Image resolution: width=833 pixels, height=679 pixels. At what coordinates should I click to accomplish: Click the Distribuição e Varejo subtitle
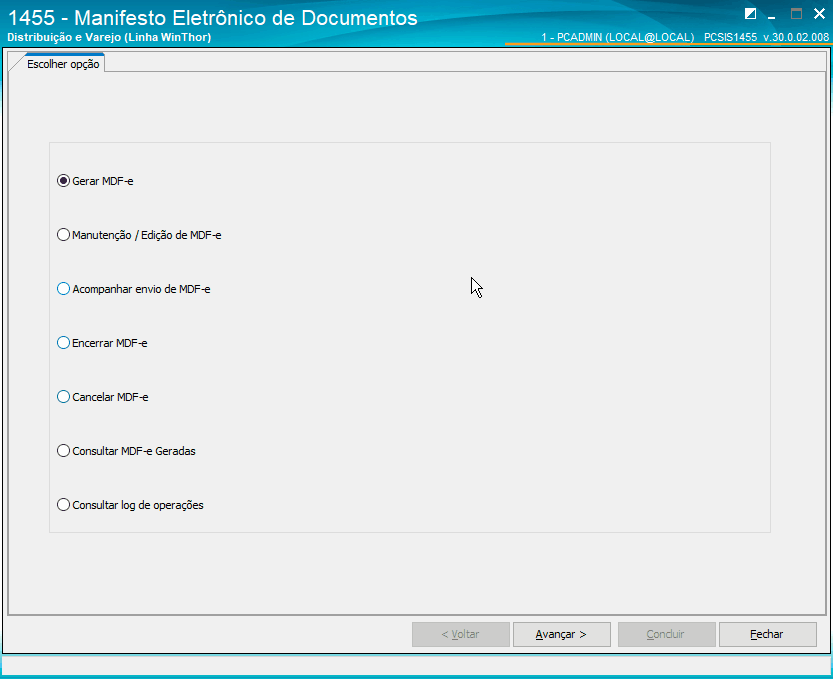(109, 37)
